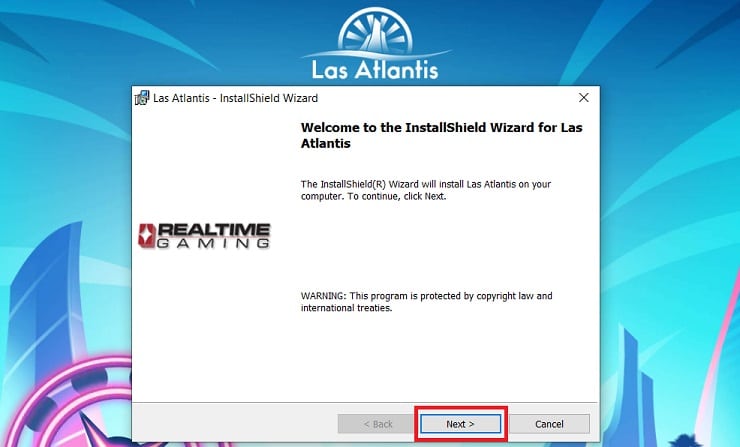The width and height of the screenshot is (740, 447).
Task: Cancel the Las Atlantis installation
Action: pyautogui.click(x=549, y=424)
